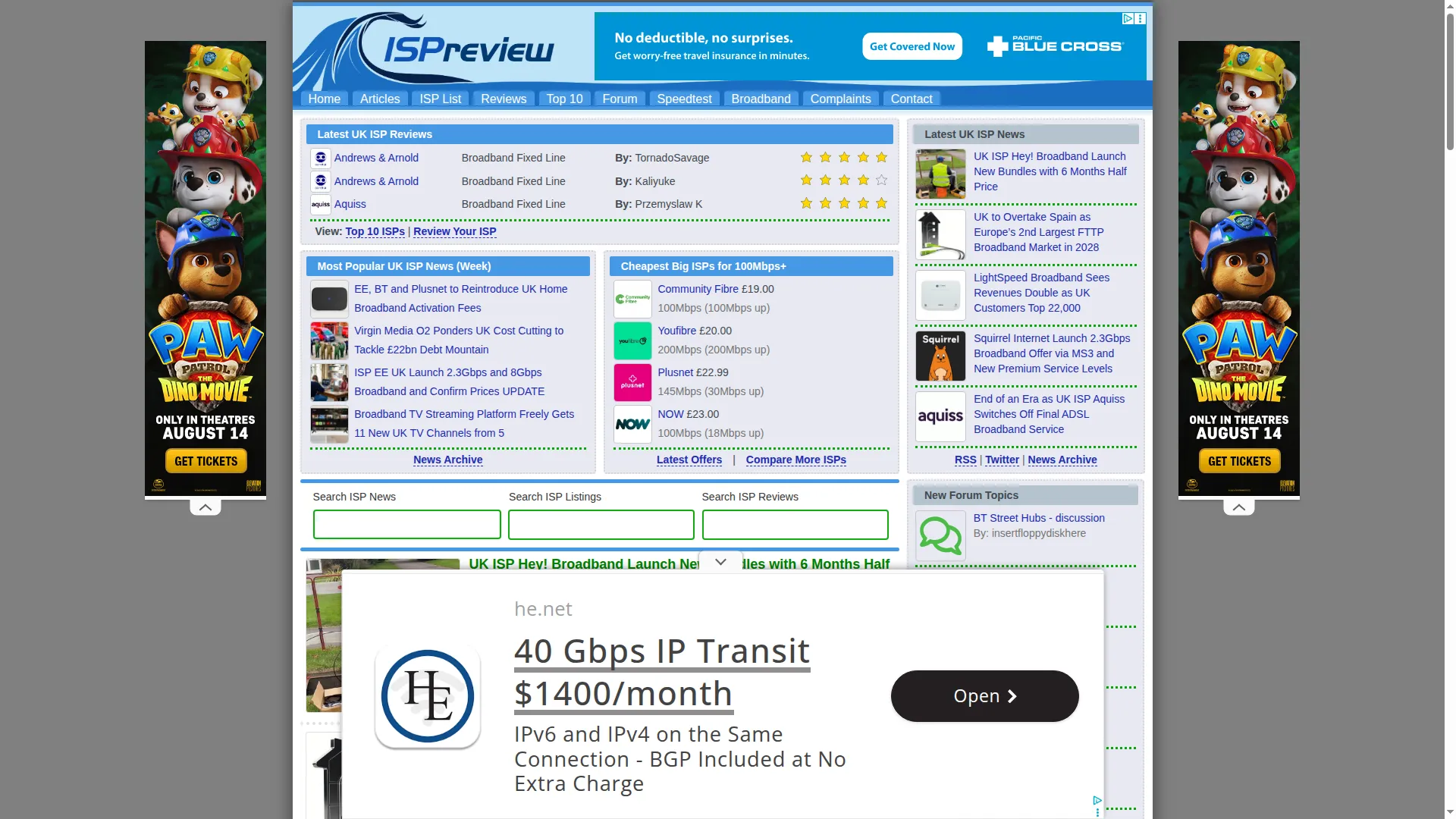Open the Review Your ISP link
The width and height of the screenshot is (1456, 819).
[x=455, y=231]
